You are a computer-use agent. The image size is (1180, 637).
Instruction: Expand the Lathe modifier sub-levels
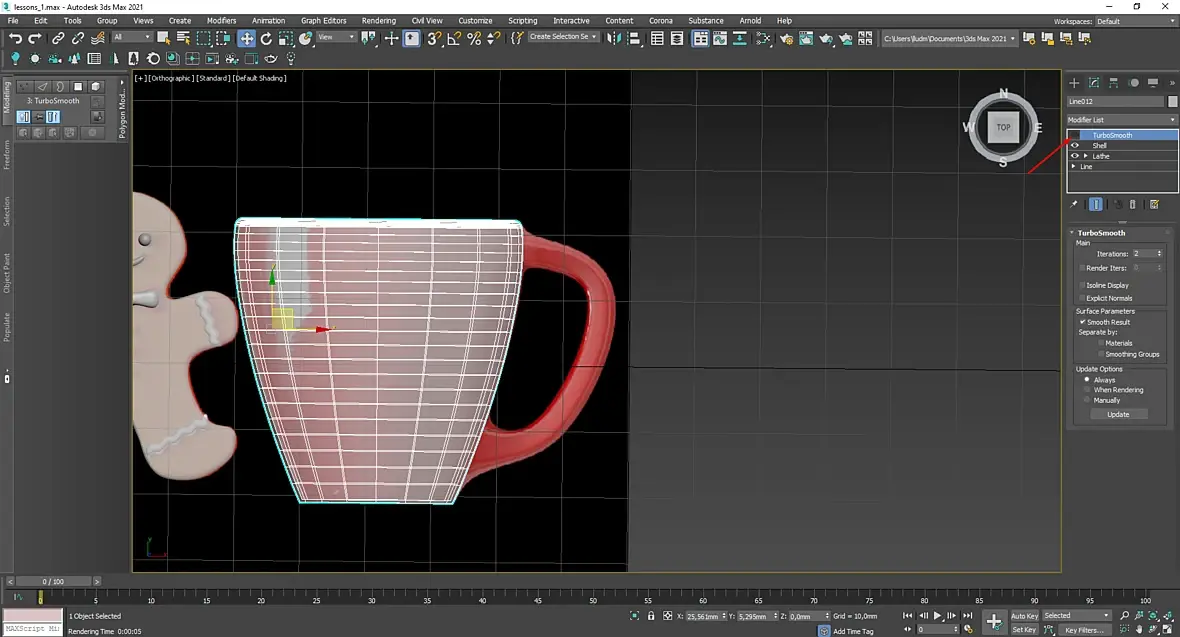pos(1086,156)
